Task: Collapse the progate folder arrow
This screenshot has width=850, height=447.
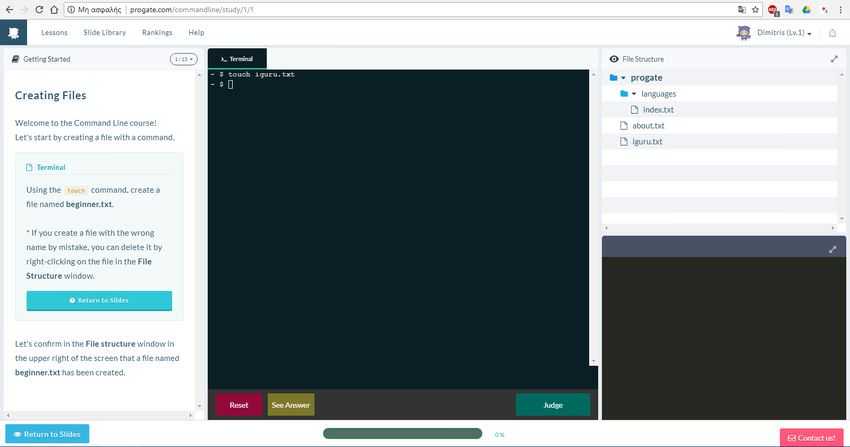Action: click(x=623, y=78)
